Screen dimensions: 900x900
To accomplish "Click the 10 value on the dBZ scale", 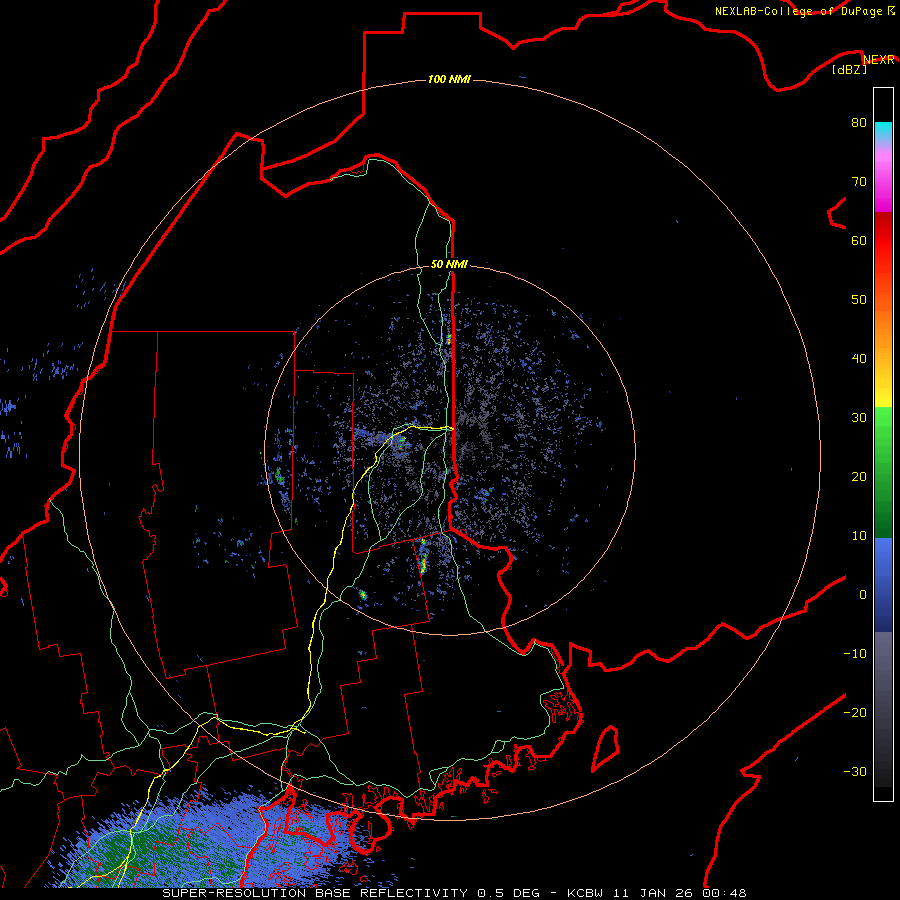I will click(x=859, y=536).
